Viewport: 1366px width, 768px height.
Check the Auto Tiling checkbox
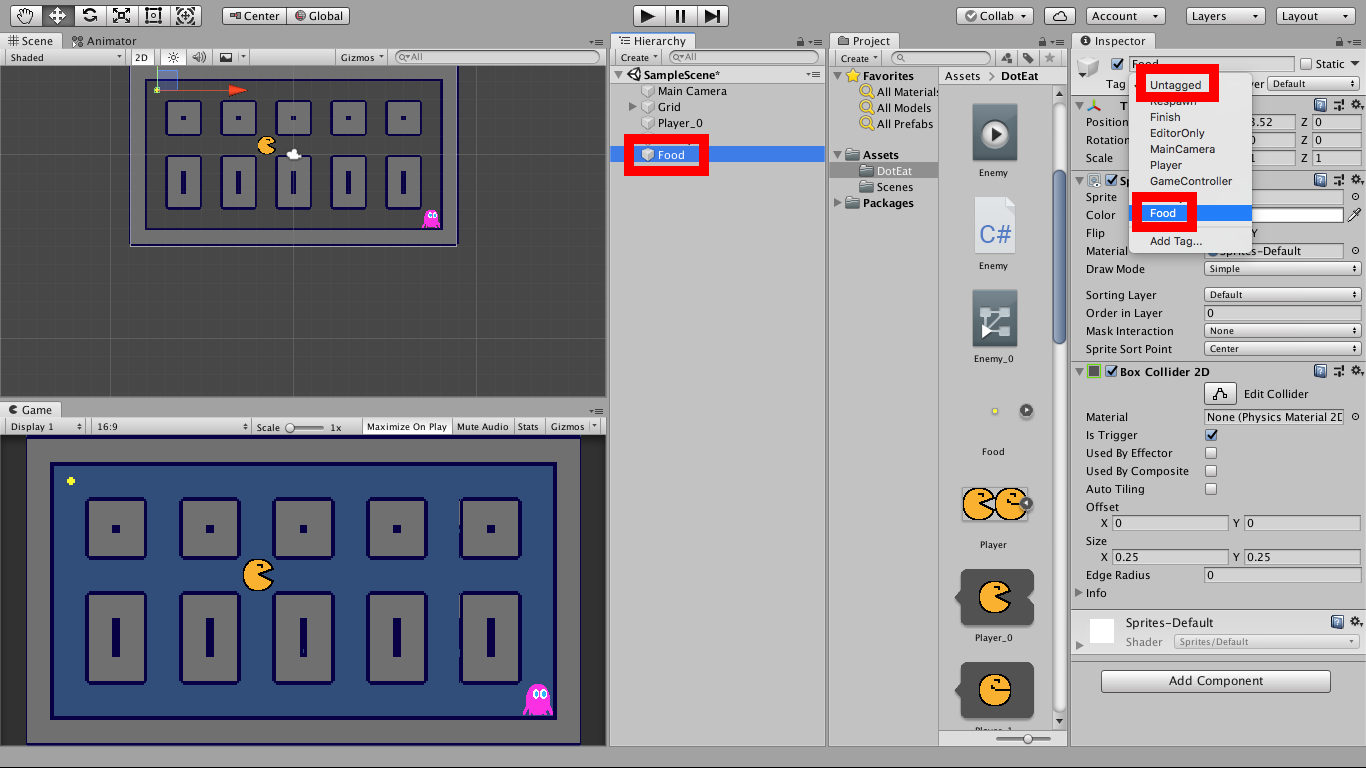(x=1211, y=489)
